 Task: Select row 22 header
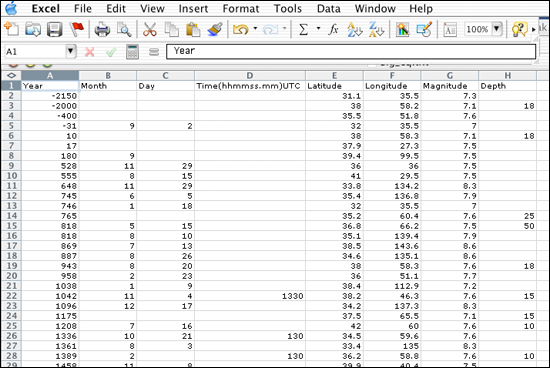[11, 296]
